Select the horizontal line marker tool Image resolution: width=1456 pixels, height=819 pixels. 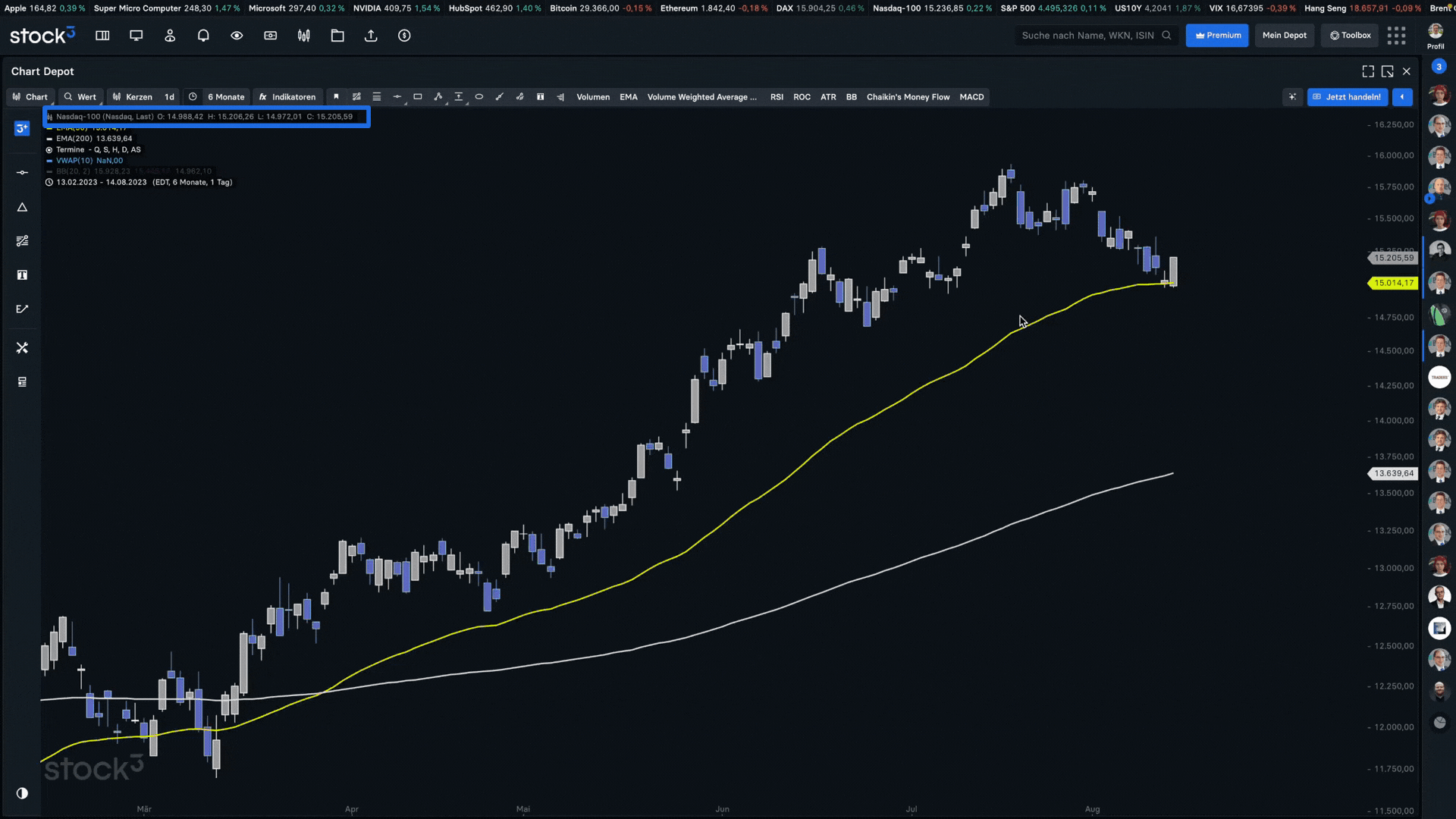(397, 97)
